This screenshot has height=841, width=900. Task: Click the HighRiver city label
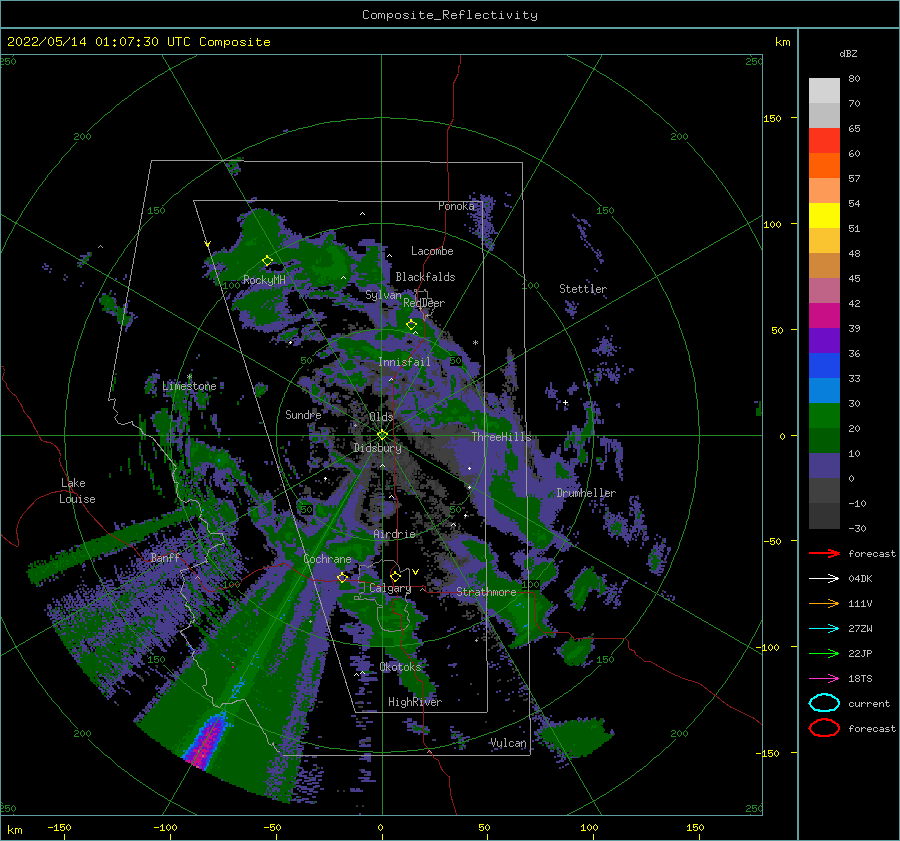click(415, 702)
